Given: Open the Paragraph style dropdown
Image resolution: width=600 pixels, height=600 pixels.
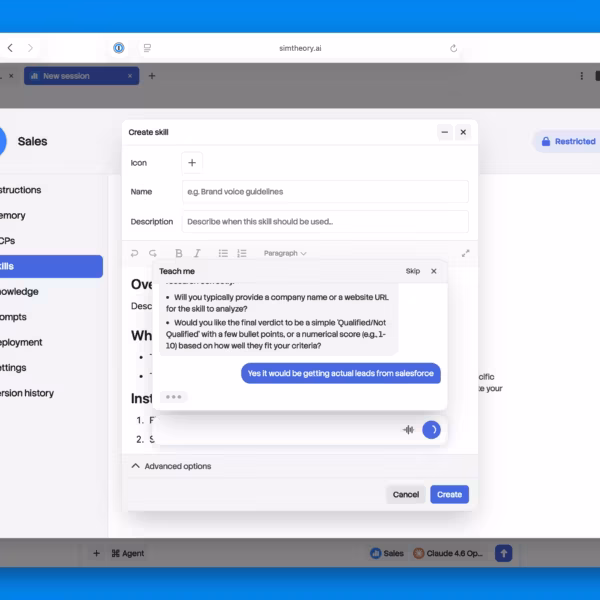Looking at the screenshot, I should pyautogui.click(x=285, y=254).
